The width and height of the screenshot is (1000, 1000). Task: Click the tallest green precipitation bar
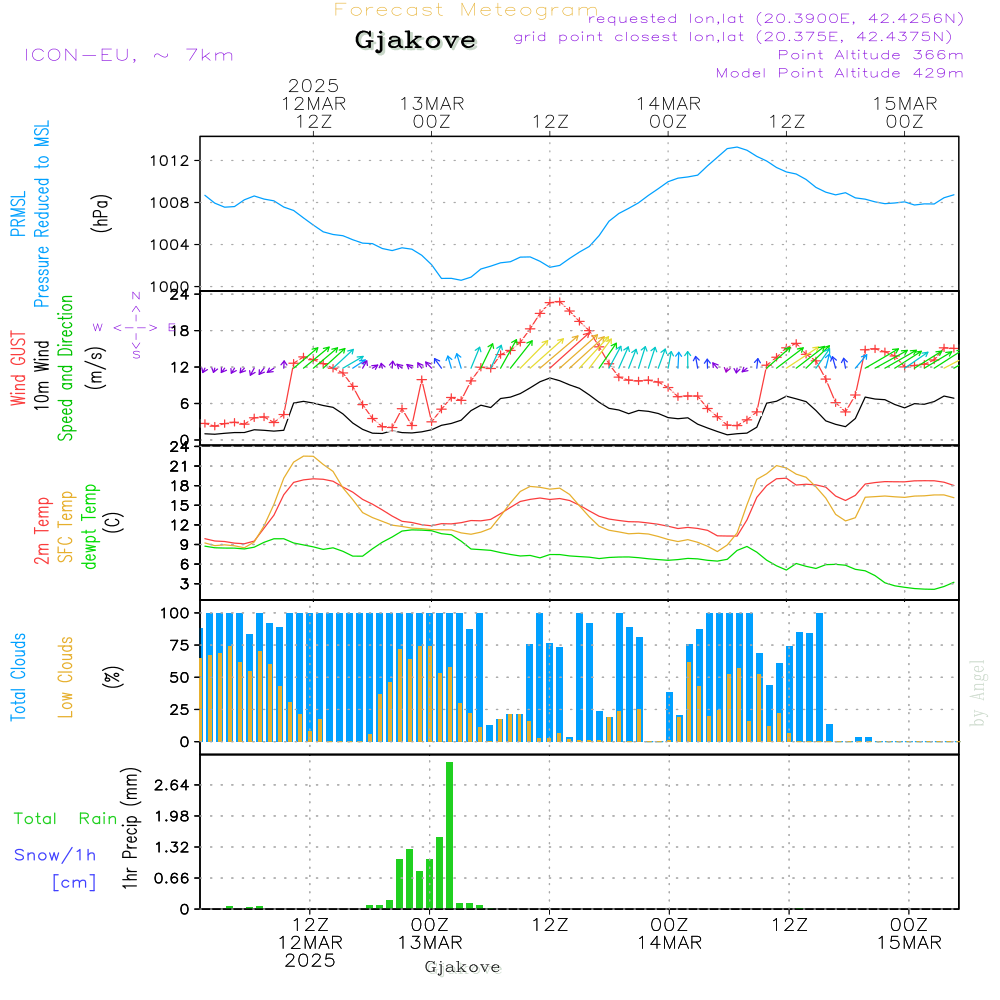(x=450, y=834)
